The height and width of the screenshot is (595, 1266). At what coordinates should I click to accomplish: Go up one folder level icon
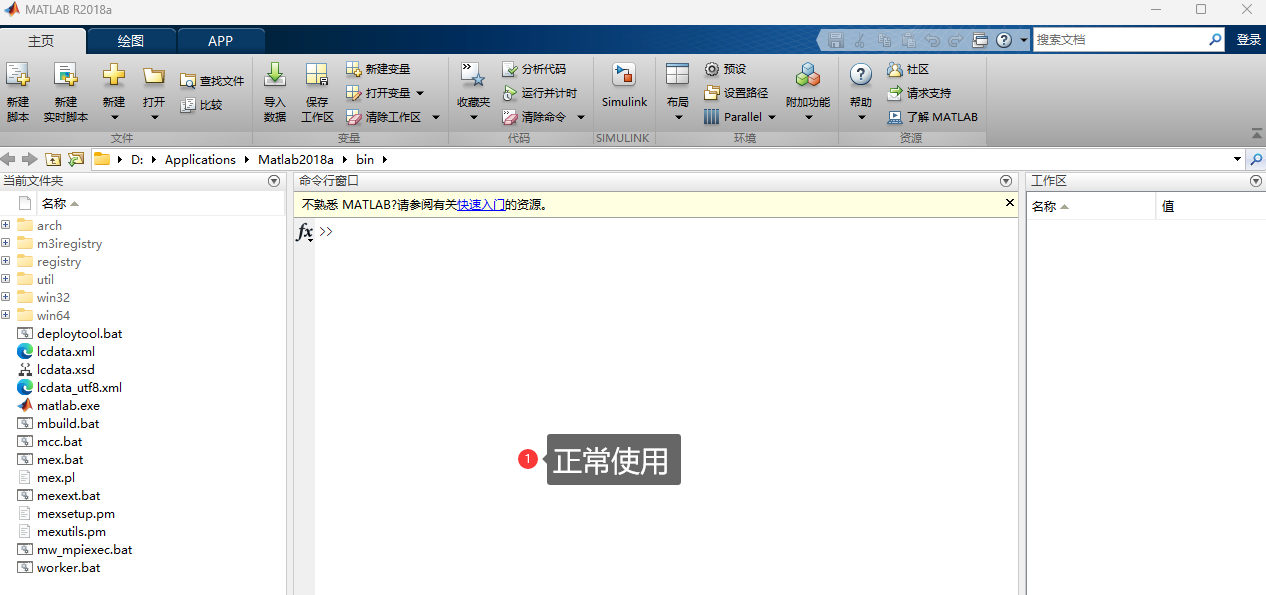tap(53, 159)
